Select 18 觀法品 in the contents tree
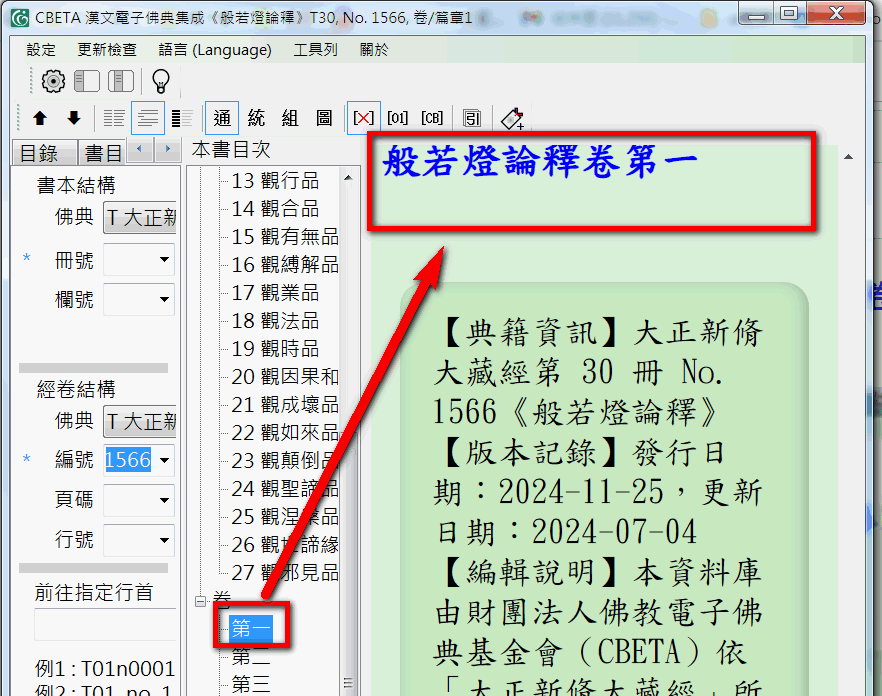 (275, 321)
